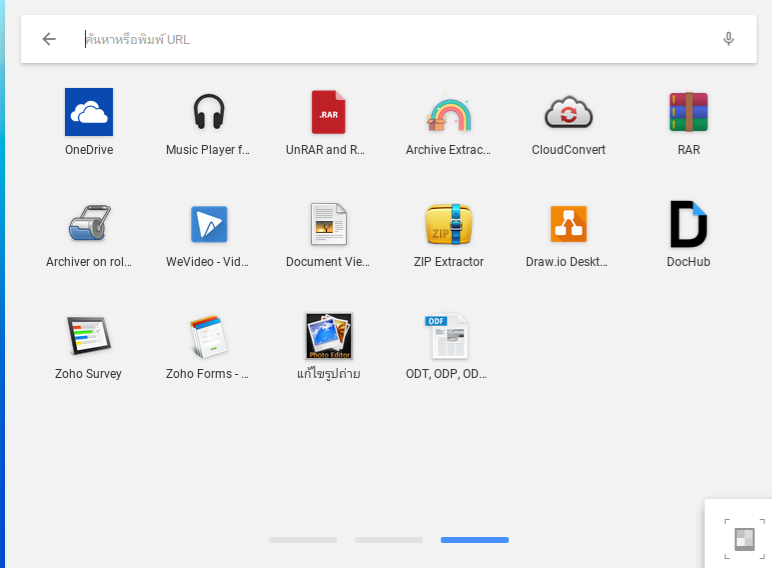This screenshot has width=772, height=568.
Task: Click the 'CloudConvert' label text
Action: [569, 150]
